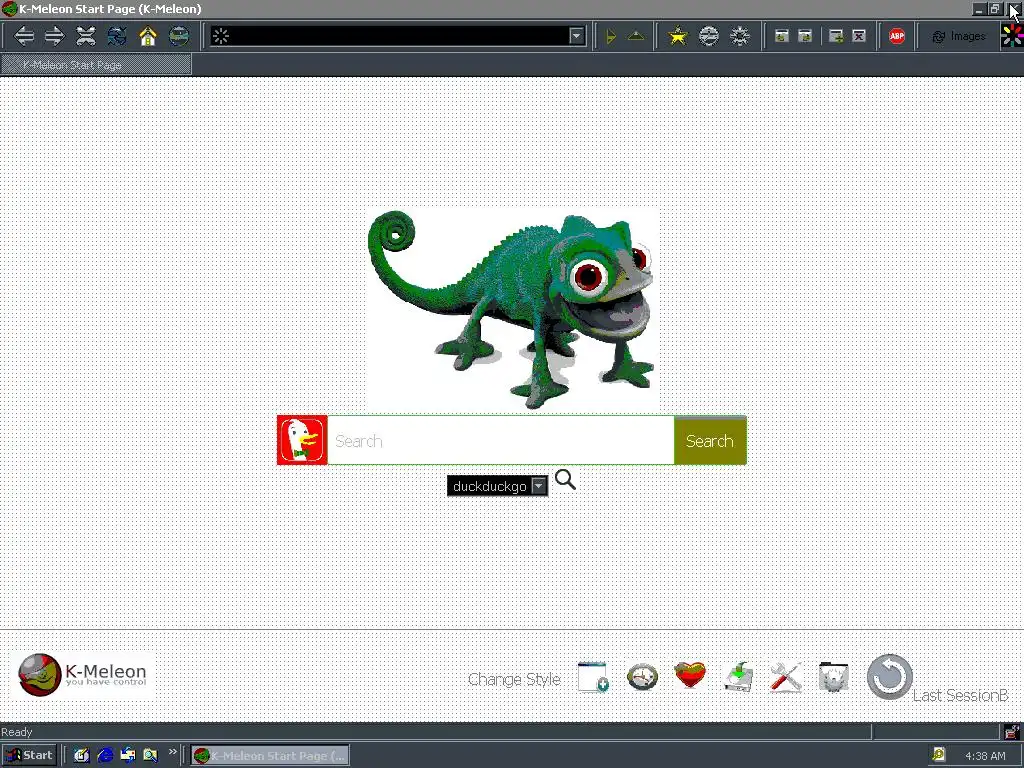Open preferences via wrench screwdriver icon
The height and width of the screenshot is (768, 1024).
(786, 677)
